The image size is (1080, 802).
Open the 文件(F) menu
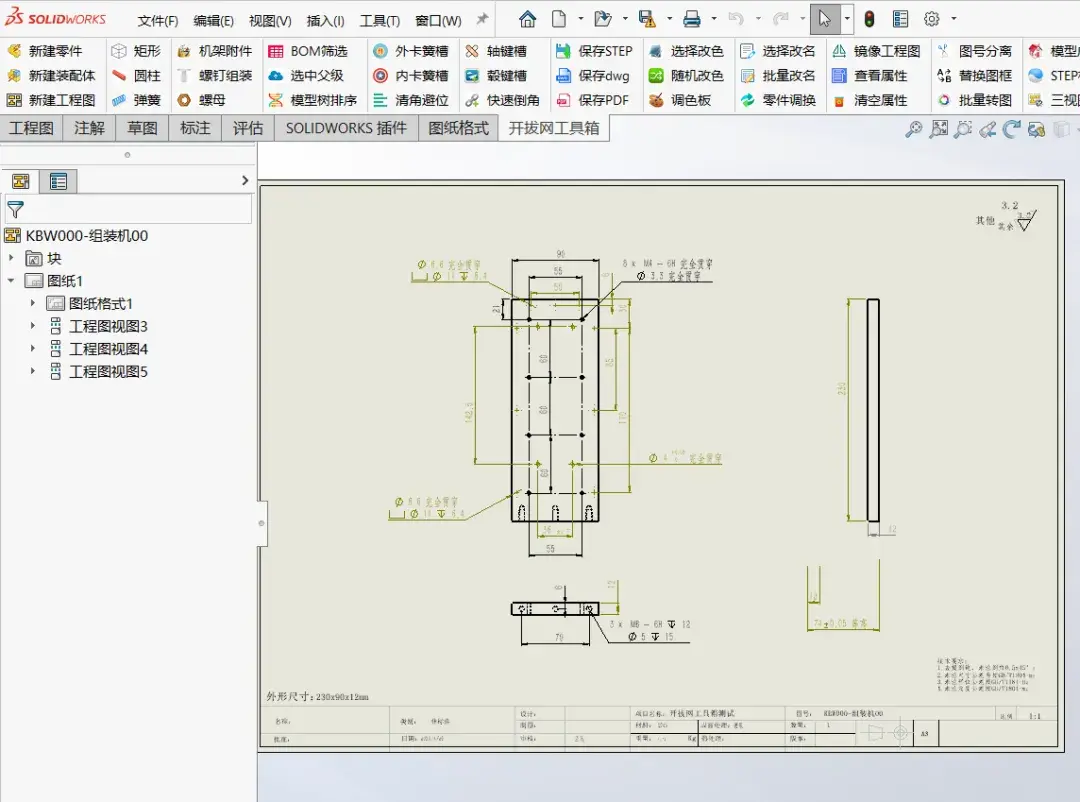[x=158, y=21]
